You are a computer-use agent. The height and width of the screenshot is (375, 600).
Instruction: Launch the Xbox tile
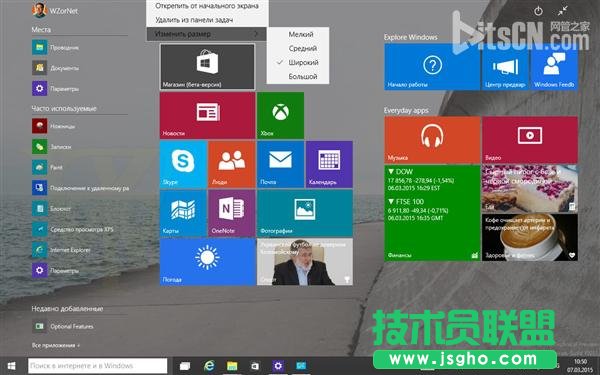280,115
